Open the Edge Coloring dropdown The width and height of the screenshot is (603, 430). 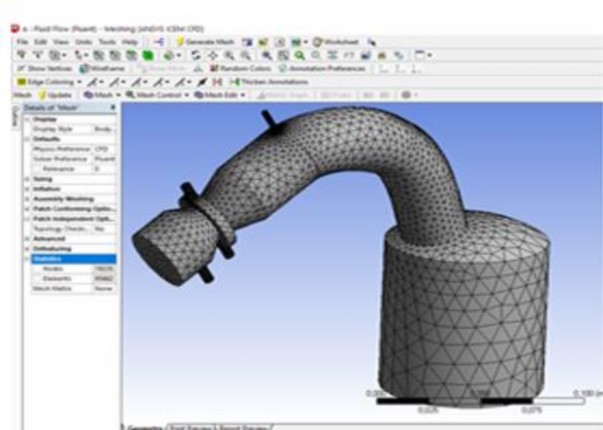pos(46,80)
